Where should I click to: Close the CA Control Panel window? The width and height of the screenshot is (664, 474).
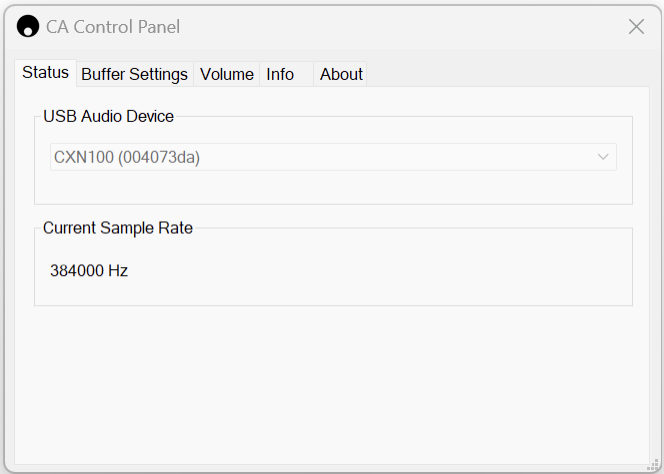(x=636, y=27)
